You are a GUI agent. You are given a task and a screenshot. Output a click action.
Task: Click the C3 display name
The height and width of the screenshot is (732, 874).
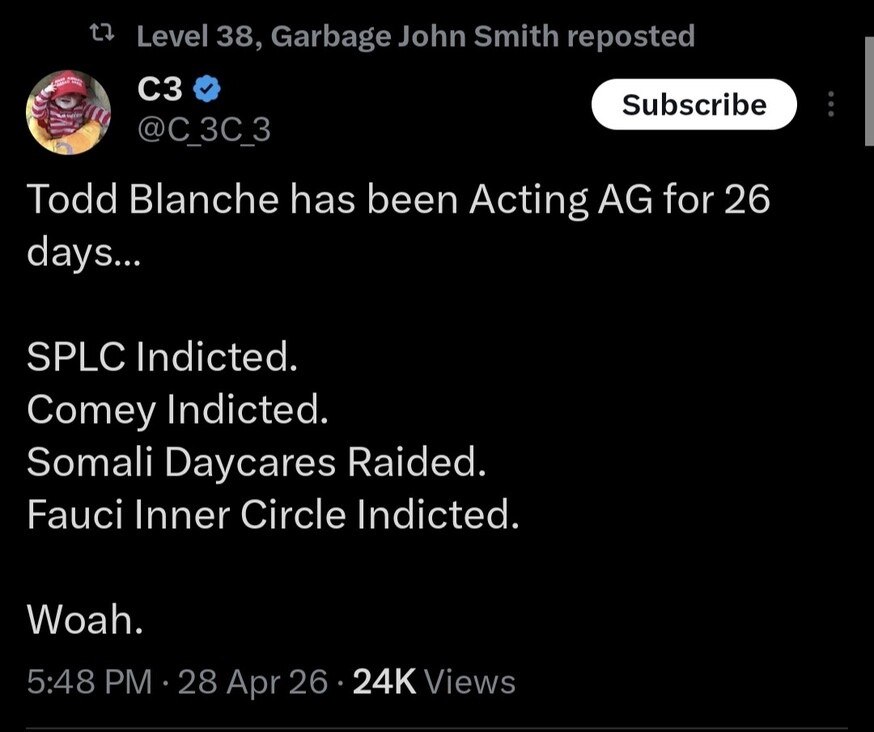158,90
